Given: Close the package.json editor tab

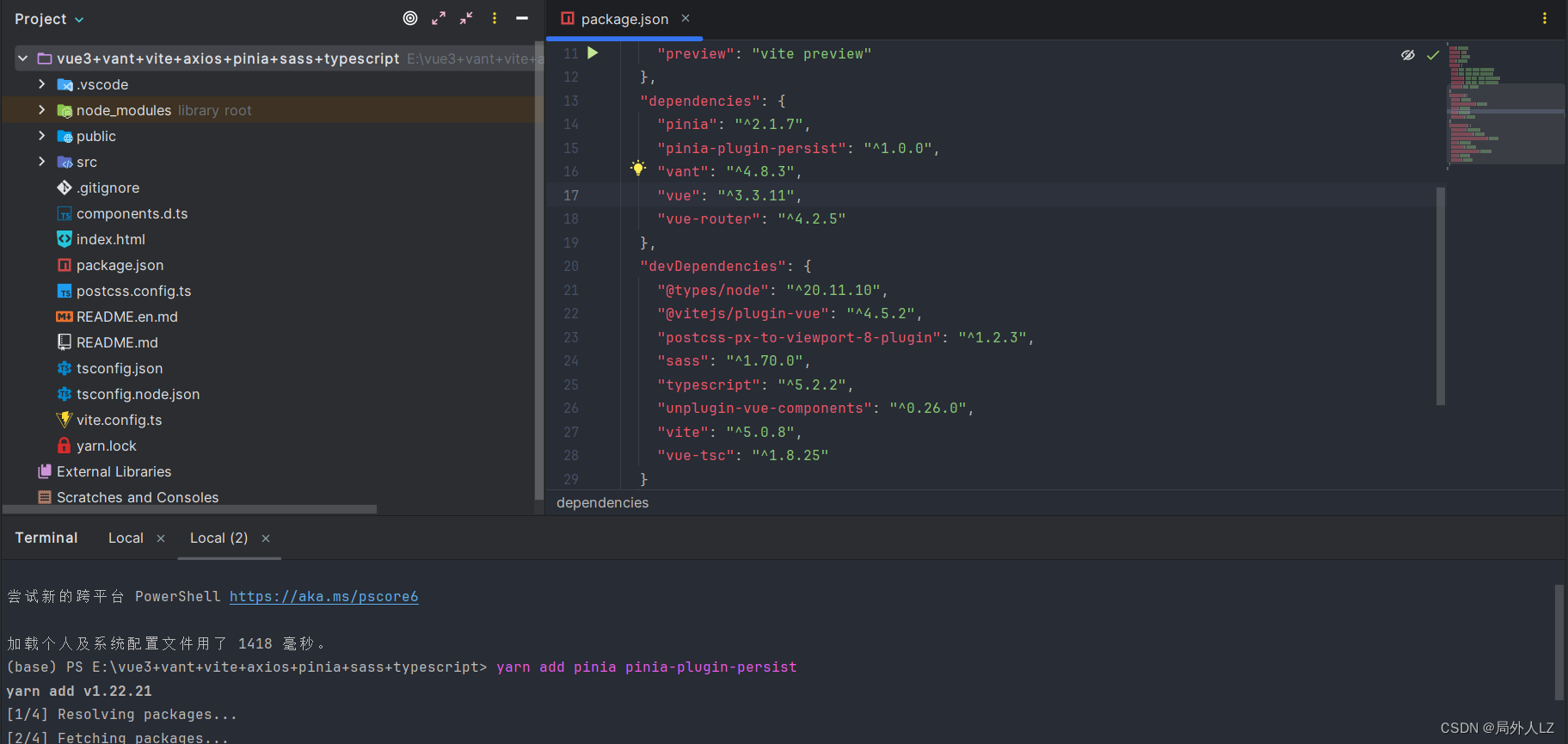Looking at the screenshot, I should pyautogui.click(x=686, y=18).
